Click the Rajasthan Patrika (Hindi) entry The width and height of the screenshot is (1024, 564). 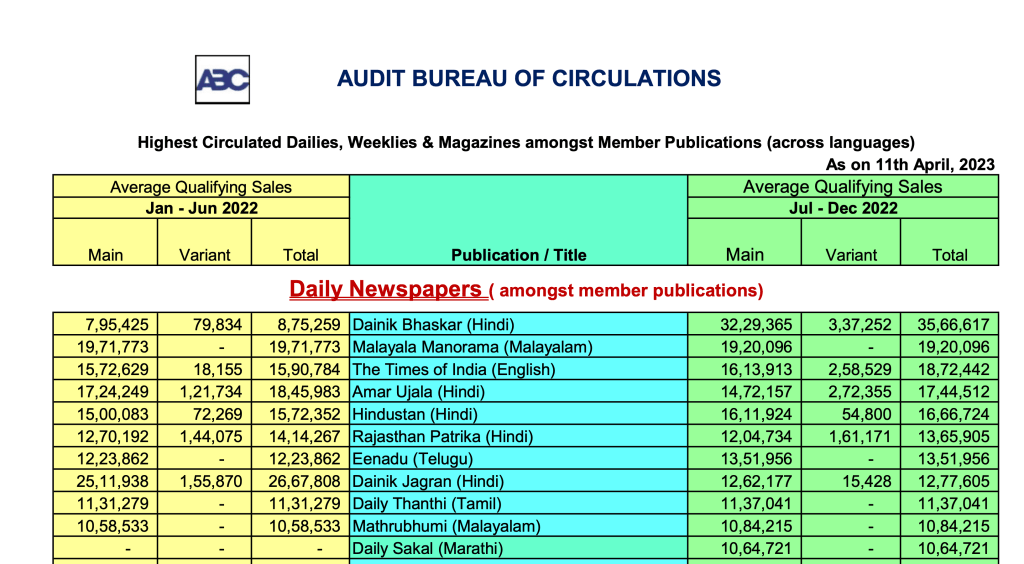point(443,436)
